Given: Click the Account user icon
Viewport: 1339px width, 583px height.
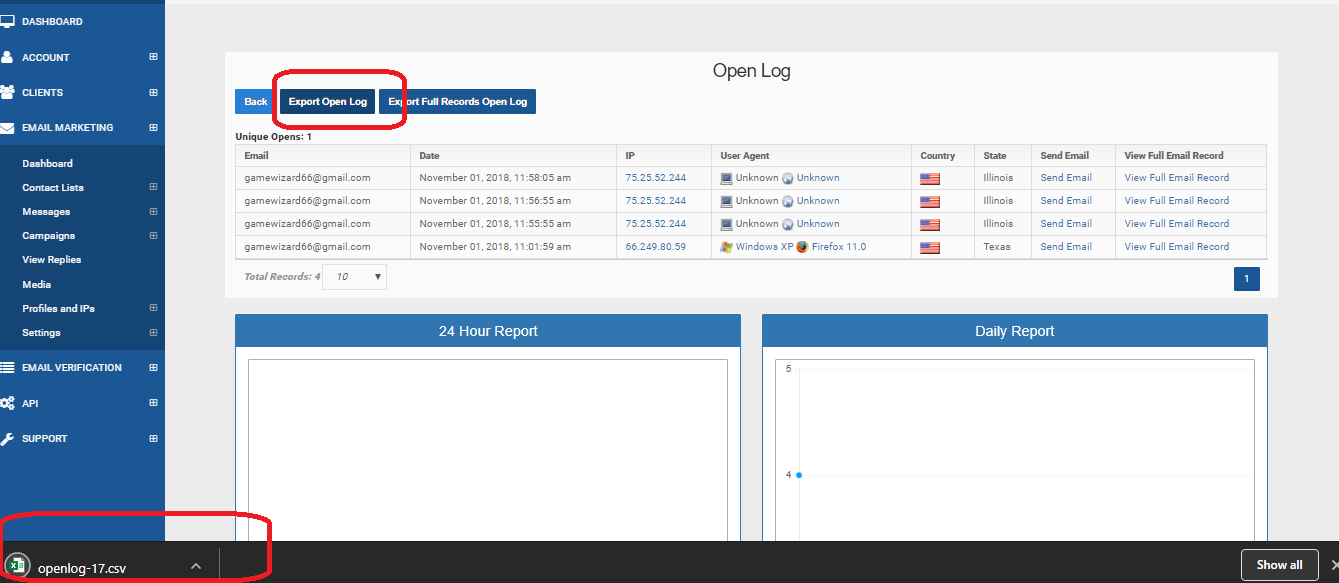Looking at the screenshot, I should point(7,57).
